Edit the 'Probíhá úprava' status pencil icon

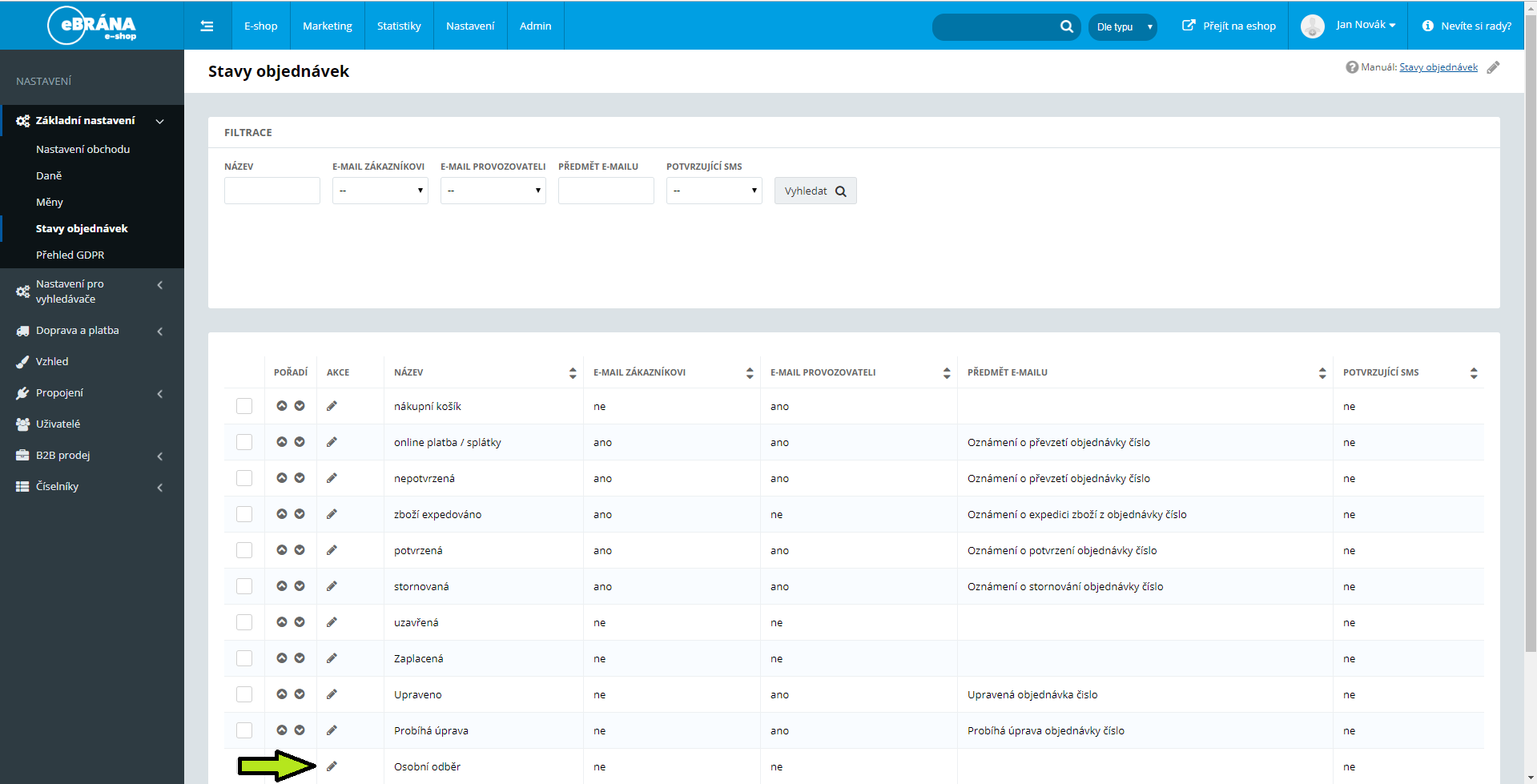pos(332,730)
